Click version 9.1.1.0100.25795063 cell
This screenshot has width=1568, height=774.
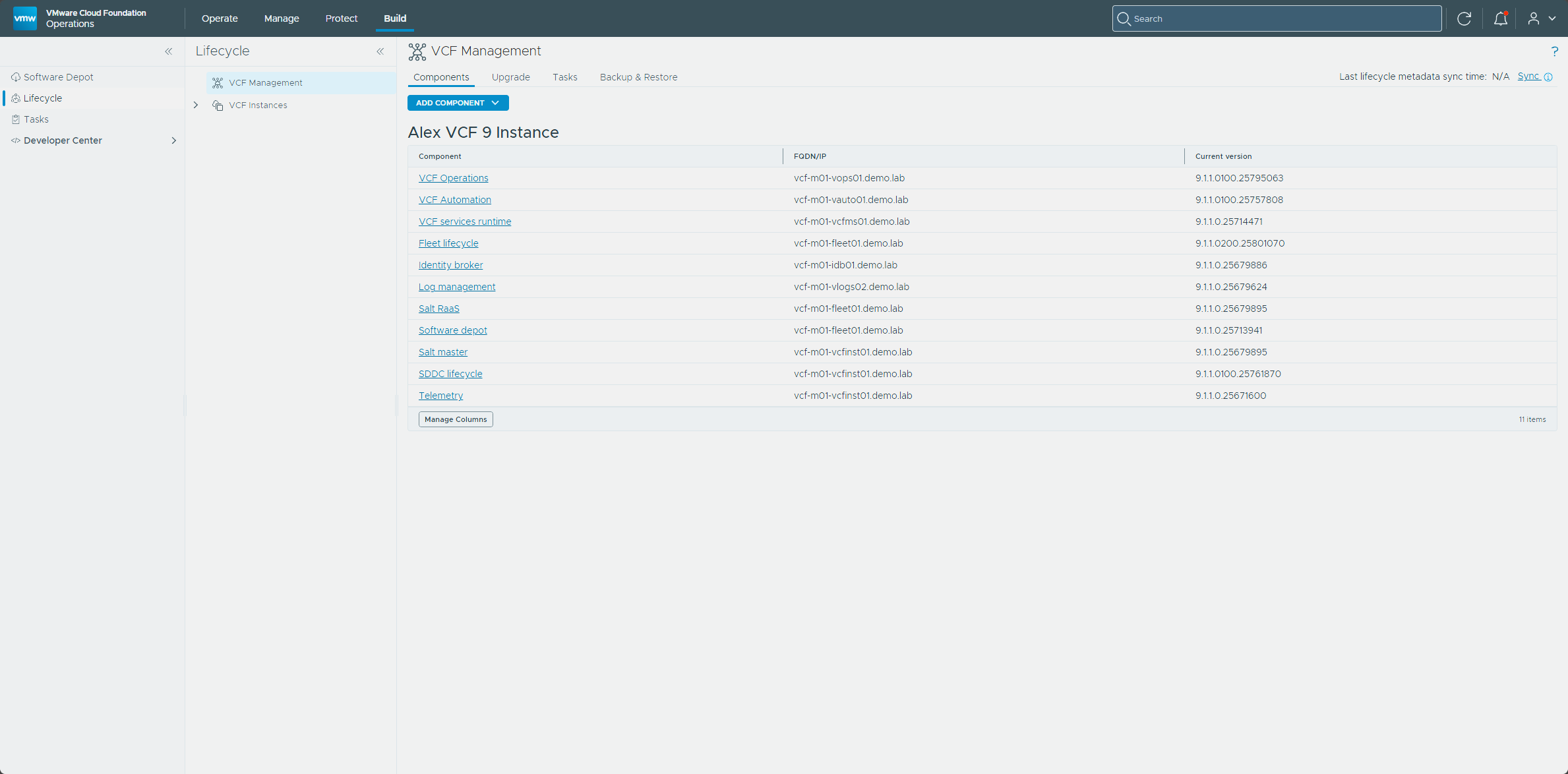[x=1239, y=178]
